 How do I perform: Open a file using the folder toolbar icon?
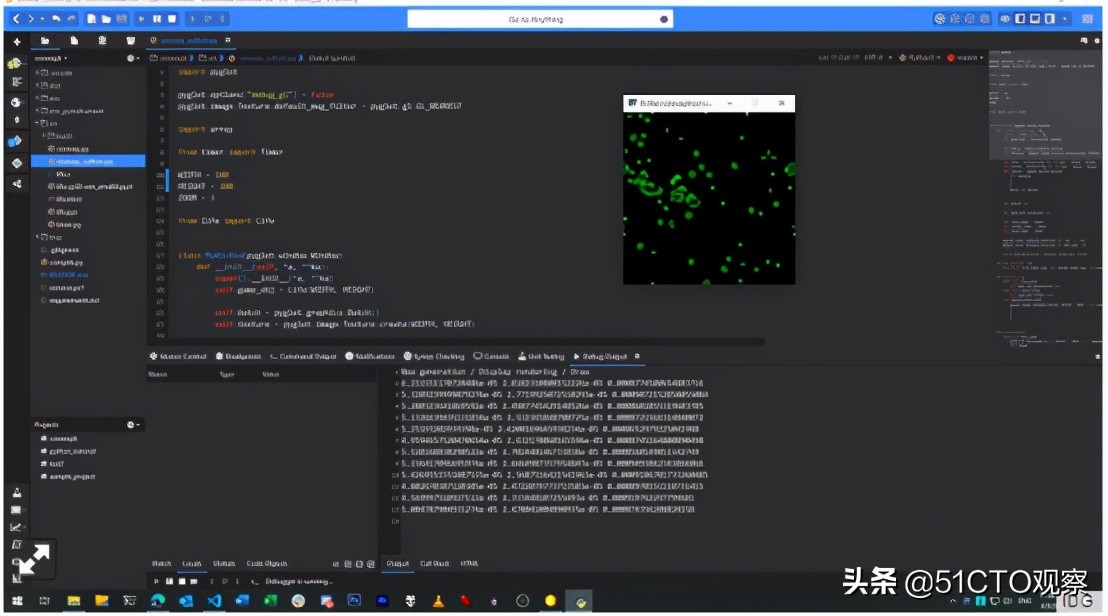pyautogui.click(x=106, y=19)
